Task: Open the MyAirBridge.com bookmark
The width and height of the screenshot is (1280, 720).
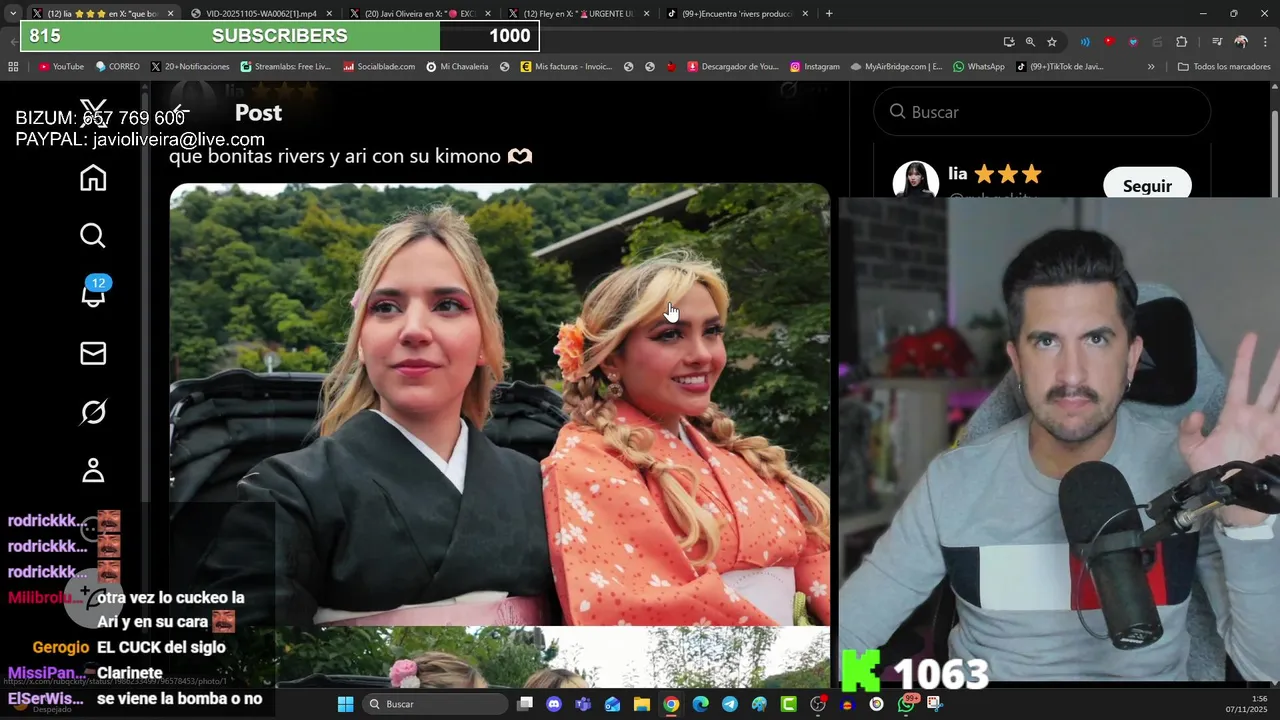Action: pyautogui.click(x=897, y=67)
